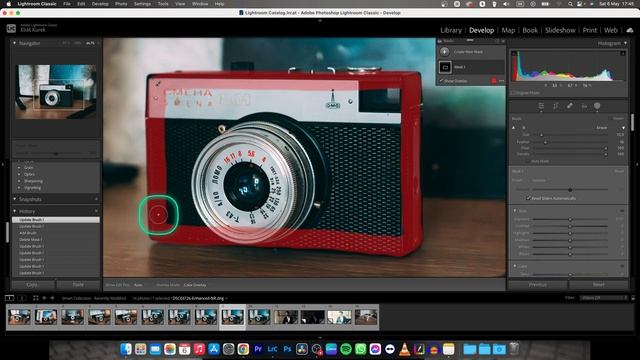
Task: Open the Map module
Action: [508, 30]
